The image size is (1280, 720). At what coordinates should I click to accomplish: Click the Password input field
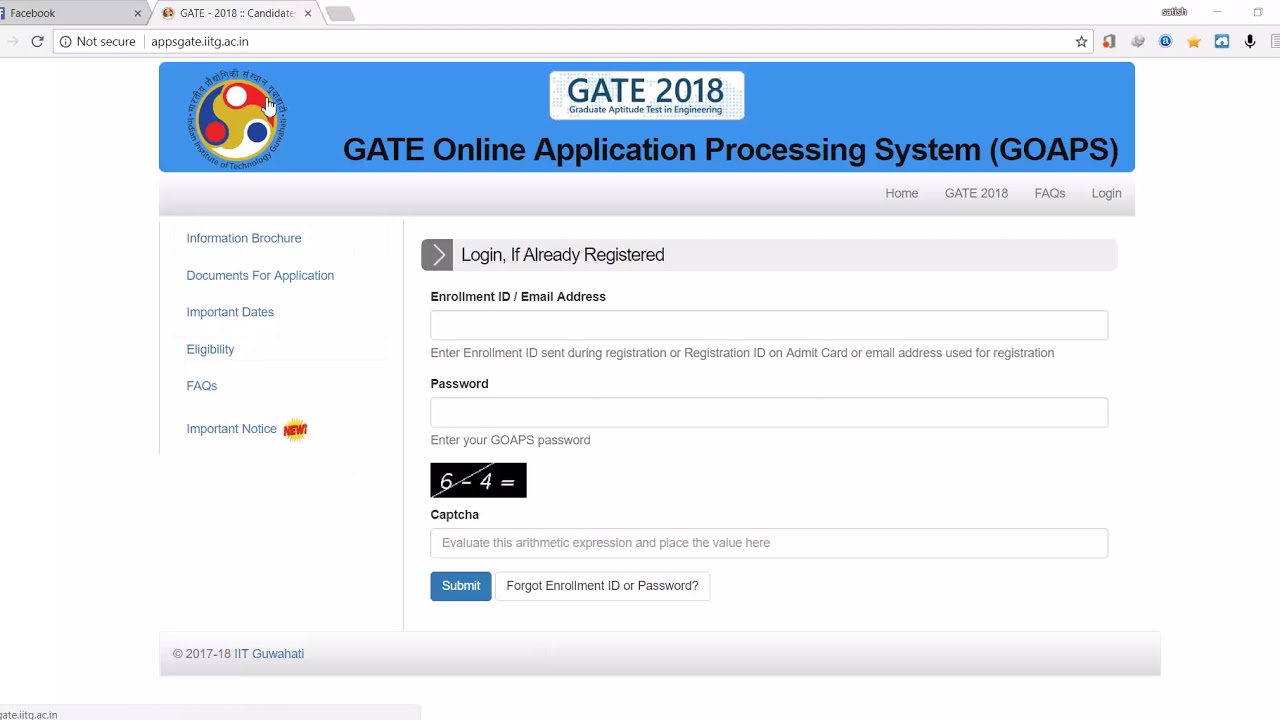click(769, 412)
